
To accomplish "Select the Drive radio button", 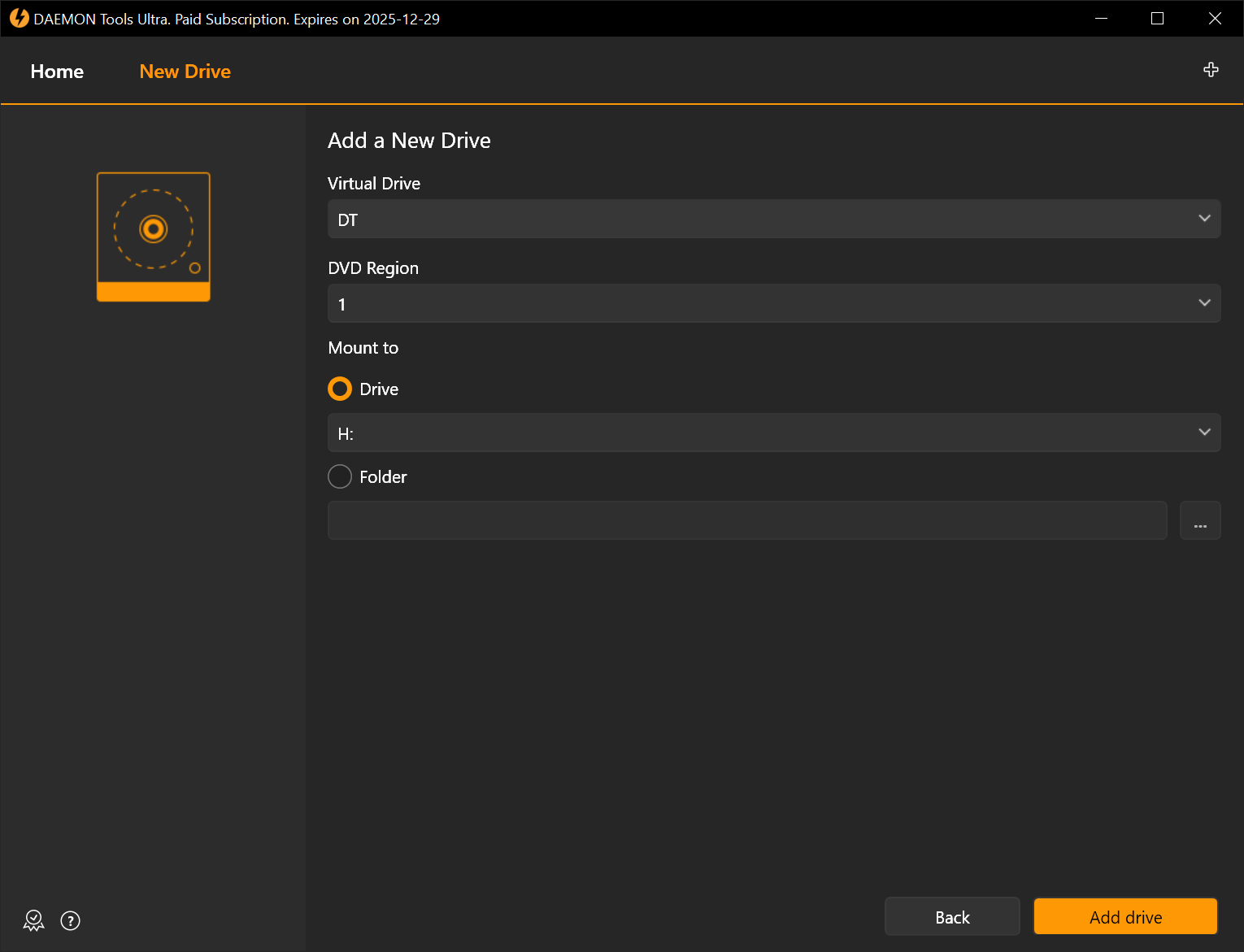I will (339, 389).
